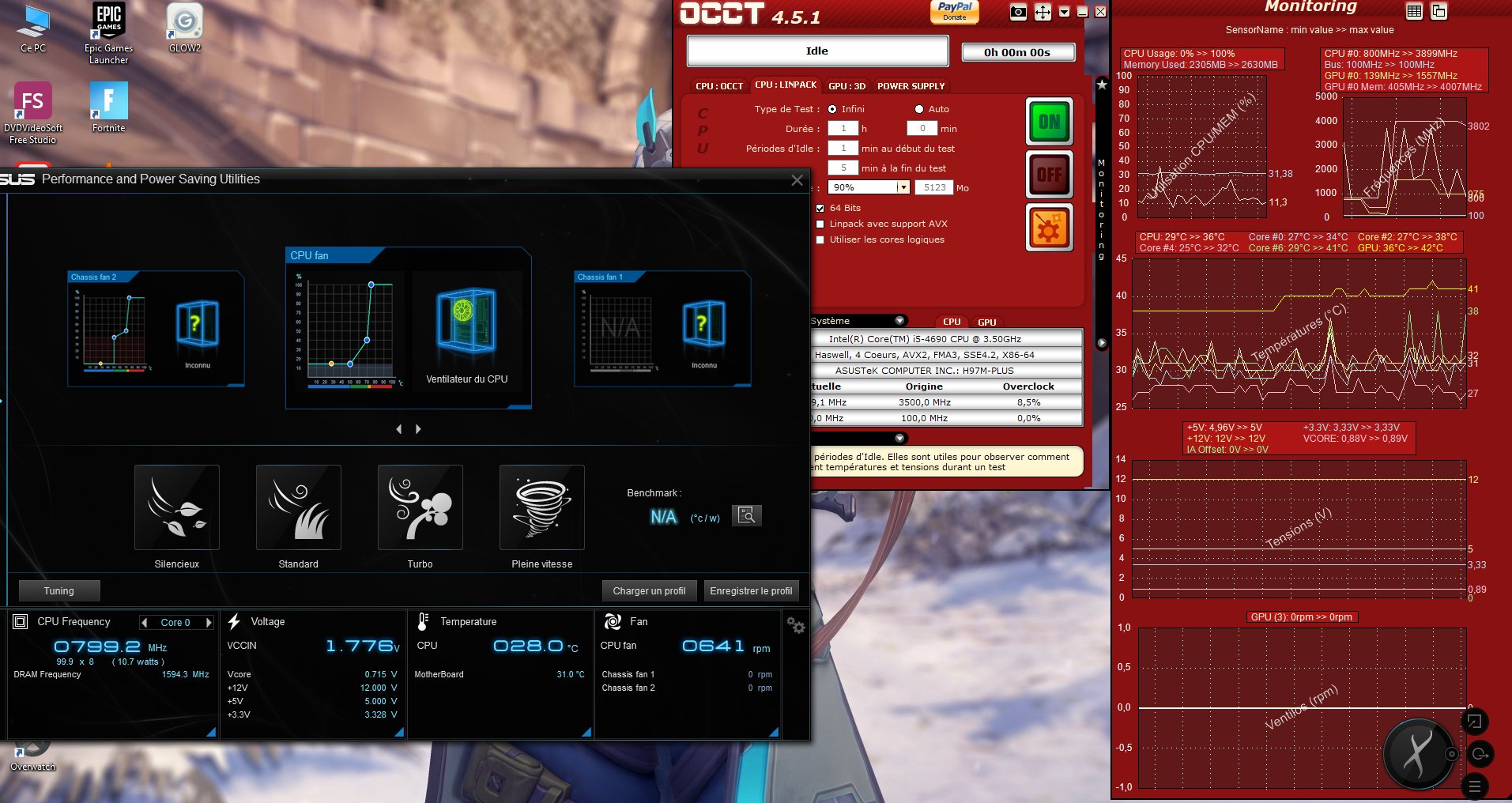Image resolution: width=1512 pixels, height=803 pixels.
Task: Switch to the GPU:3D tab
Action: point(846,86)
